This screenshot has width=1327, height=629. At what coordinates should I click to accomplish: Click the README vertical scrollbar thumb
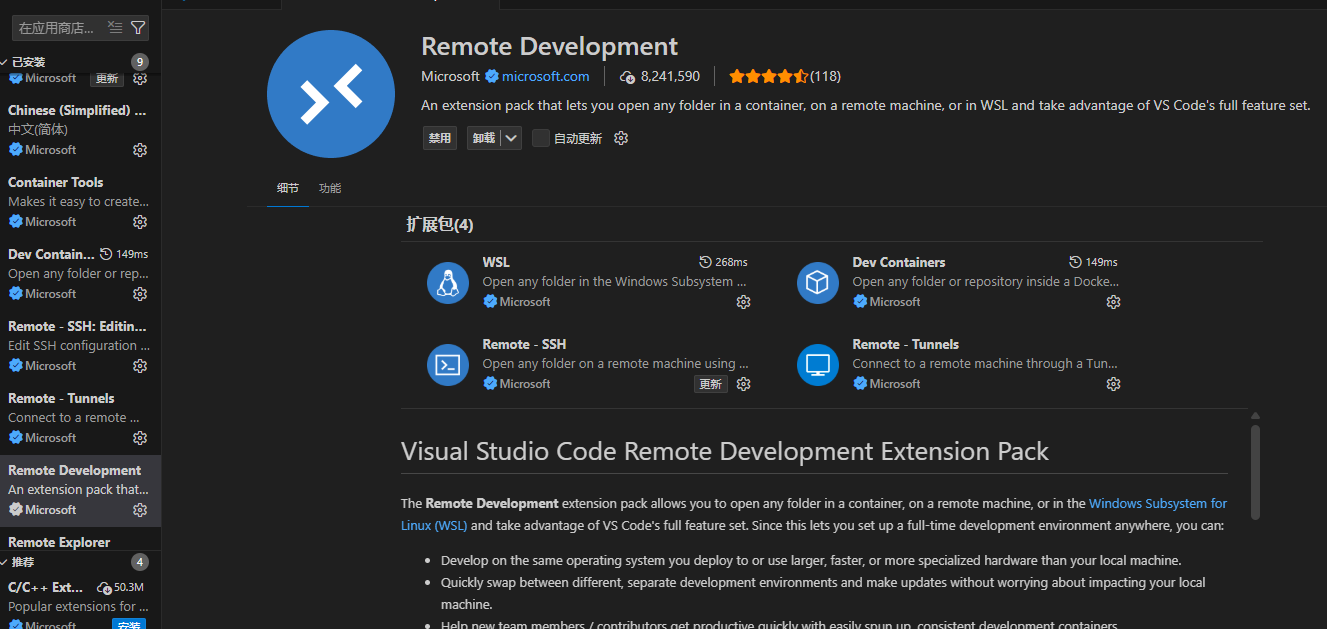pyautogui.click(x=1255, y=471)
